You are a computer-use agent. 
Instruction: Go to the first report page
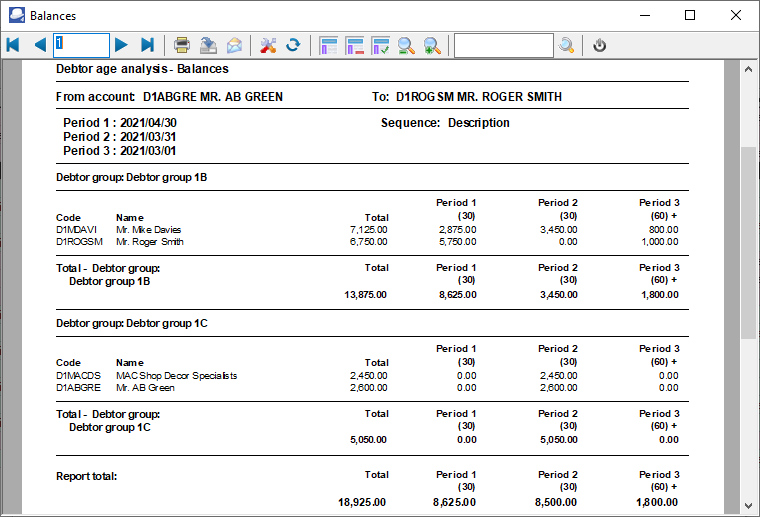13,45
